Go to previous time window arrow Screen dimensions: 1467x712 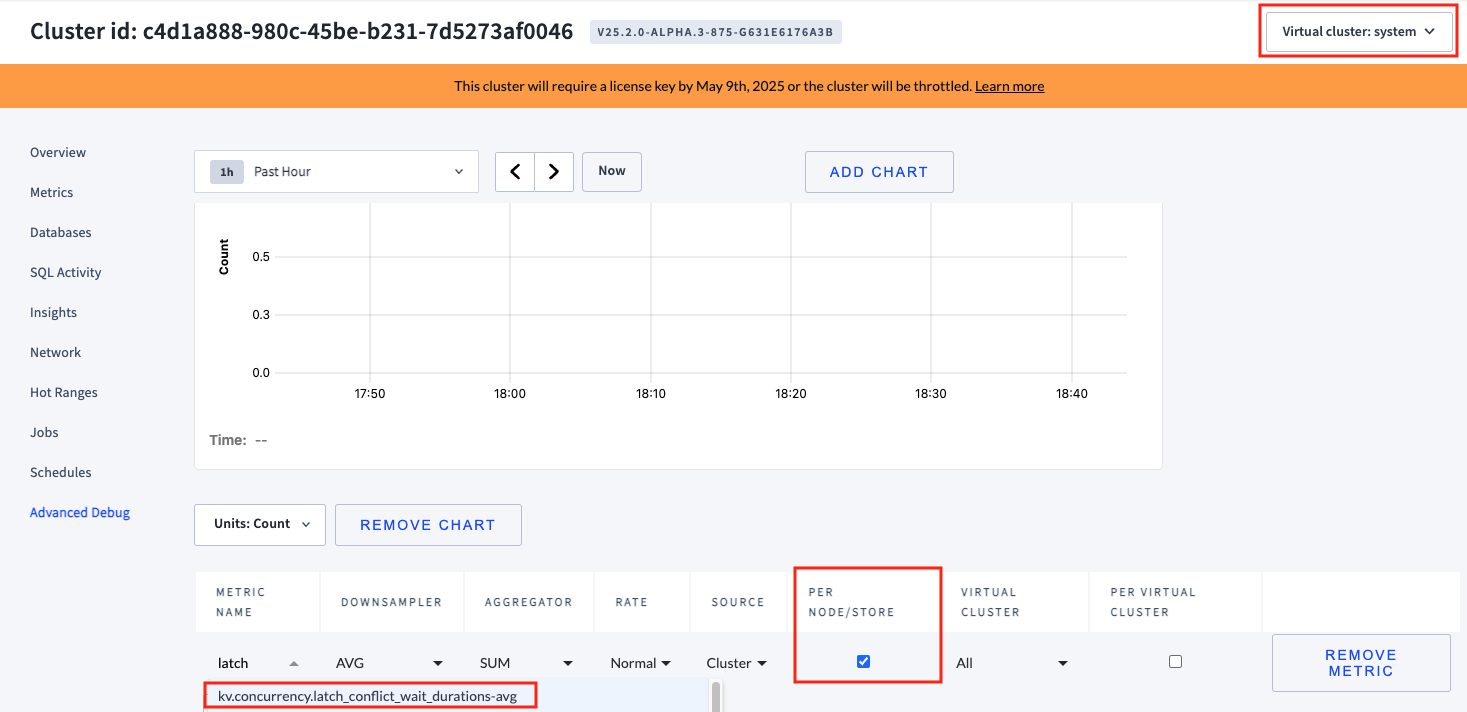tap(515, 172)
